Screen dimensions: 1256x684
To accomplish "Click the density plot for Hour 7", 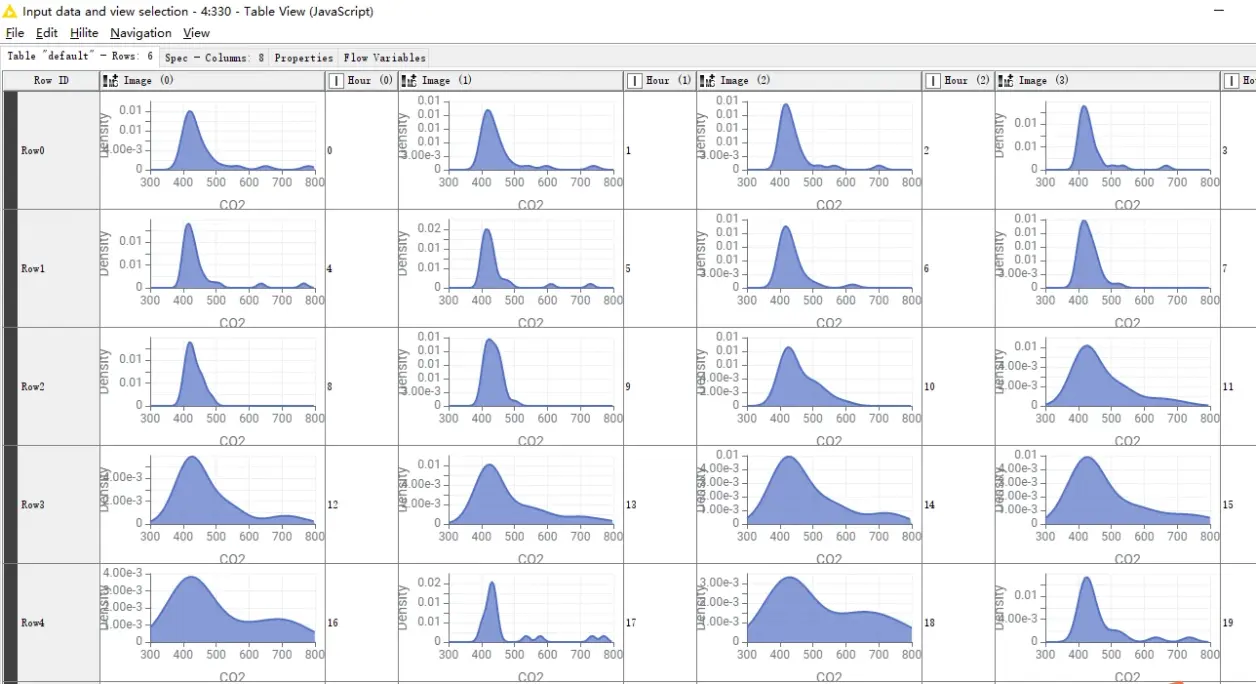I will pos(1107,268).
